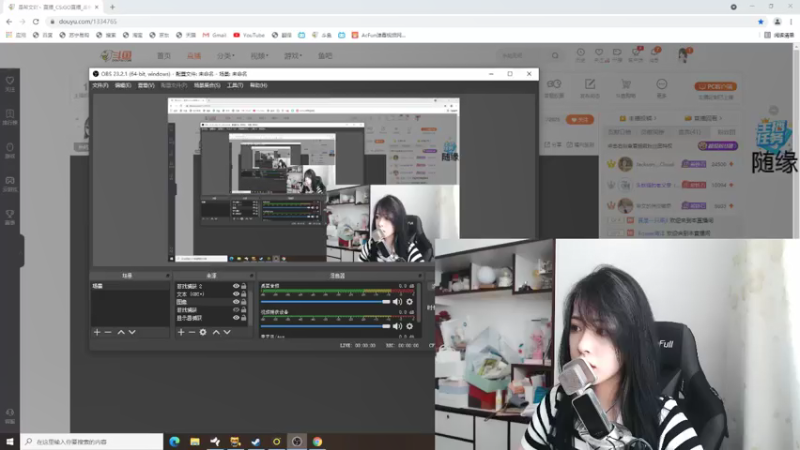Image resolution: width=800 pixels, height=450 pixels.
Task: Toggle visibility of 文本 (GDI+) source
Action: point(236,294)
